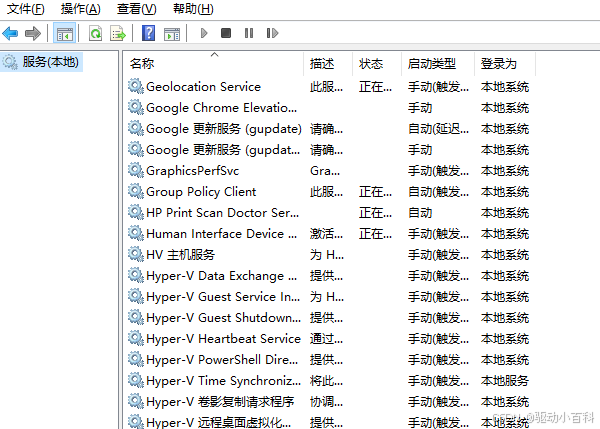
Task: Select the Hyper-V PowerShell Dire... service name
Action: click(x=222, y=360)
